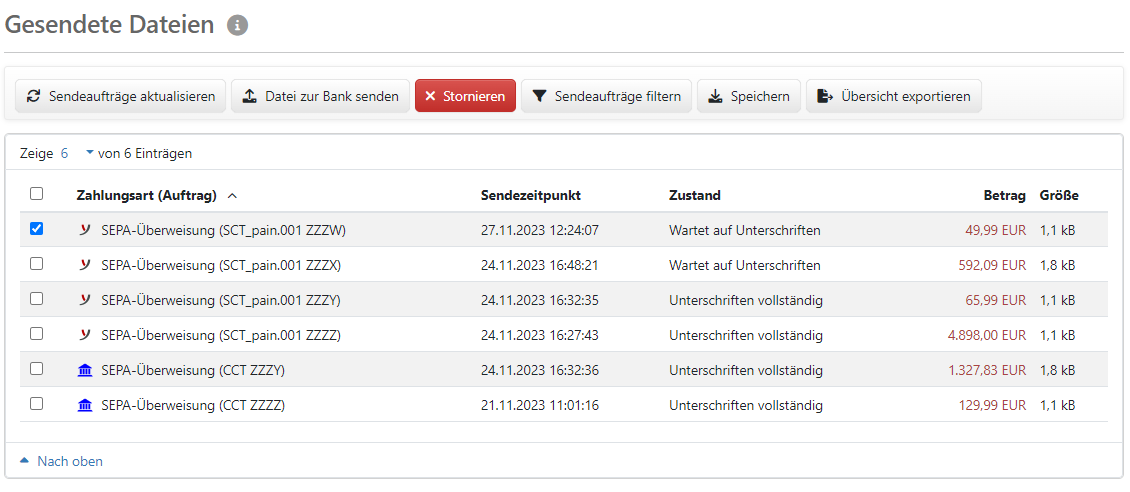This screenshot has height=492, width=1130.
Task: Select SEPA-Überweisung (SCT_pain.001 ZZZY) text
Action: pyautogui.click(x=221, y=300)
